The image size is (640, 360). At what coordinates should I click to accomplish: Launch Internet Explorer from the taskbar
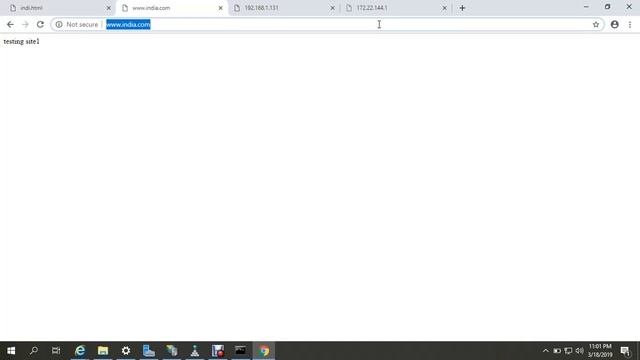pyautogui.click(x=80, y=351)
